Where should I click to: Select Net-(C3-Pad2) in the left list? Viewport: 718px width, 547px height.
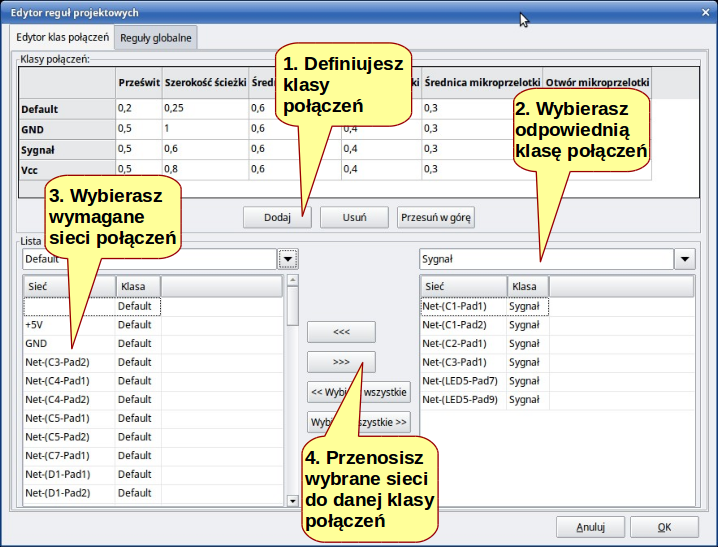click(x=153, y=363)
